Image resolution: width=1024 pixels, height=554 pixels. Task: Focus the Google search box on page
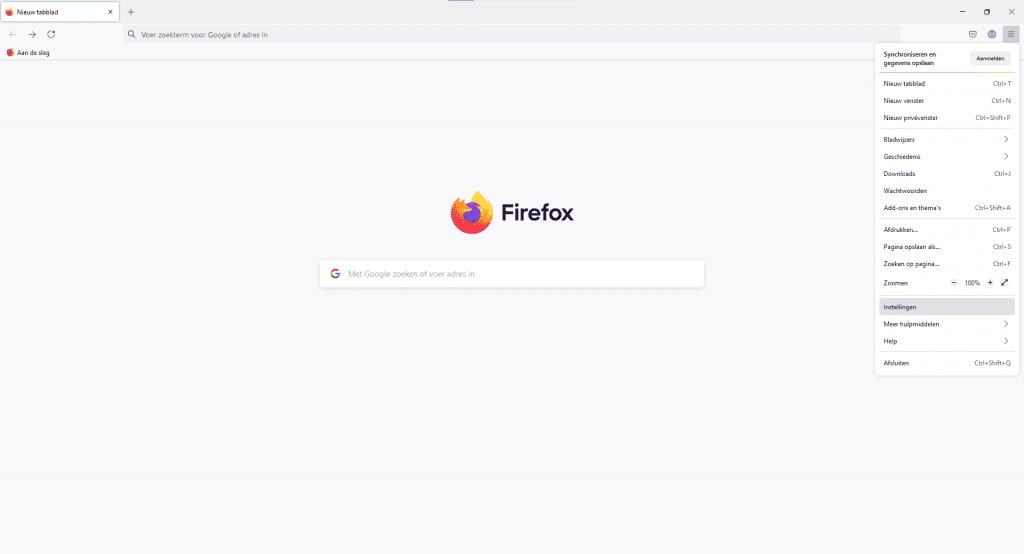[512, 274]
